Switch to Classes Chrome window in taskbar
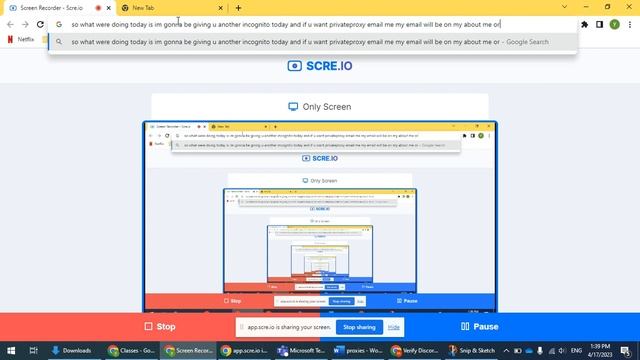This screenshot has height=360, width=640. (131, 350)
